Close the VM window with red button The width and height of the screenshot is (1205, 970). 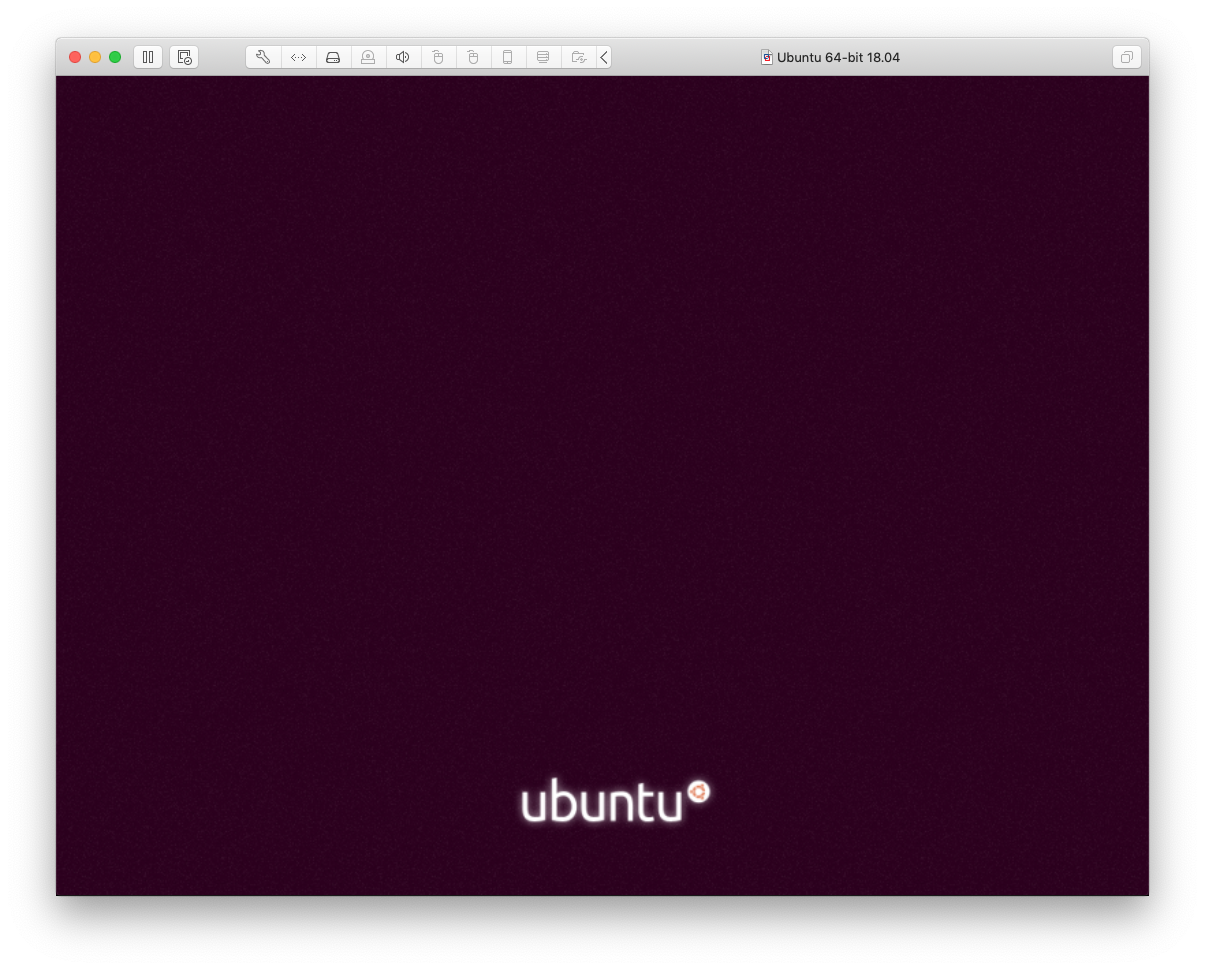(75, 57)
